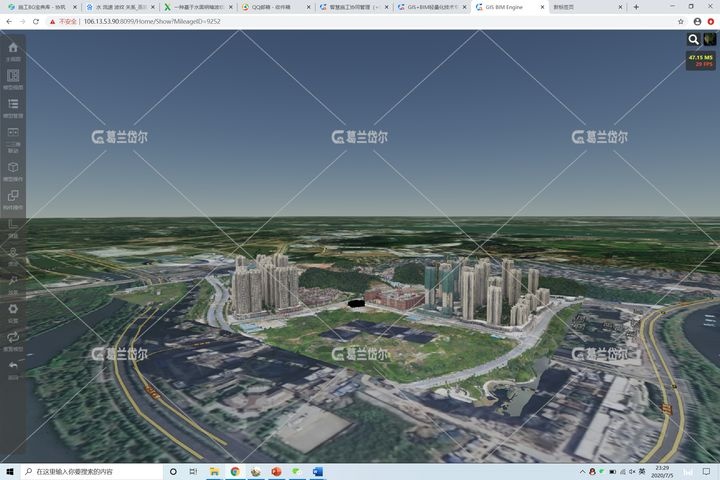Open PowerPoint from the taskbar
The width and height of the screenshot is (720, 480).
point(276,471)
